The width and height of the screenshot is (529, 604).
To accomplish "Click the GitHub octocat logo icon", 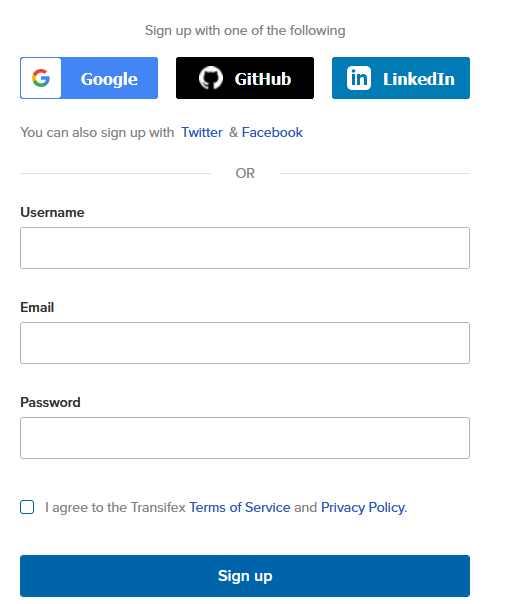I will tap(211, 78).
